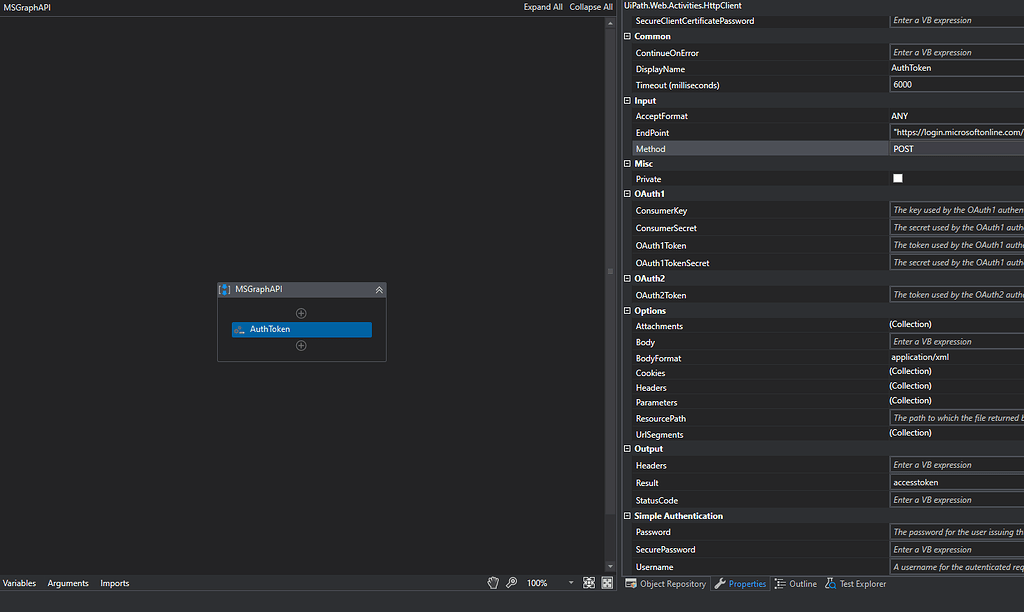Screen dimensions: 1024x612
Task: Click the plus icon above AuthToken activity
Action: pos(301,312)
